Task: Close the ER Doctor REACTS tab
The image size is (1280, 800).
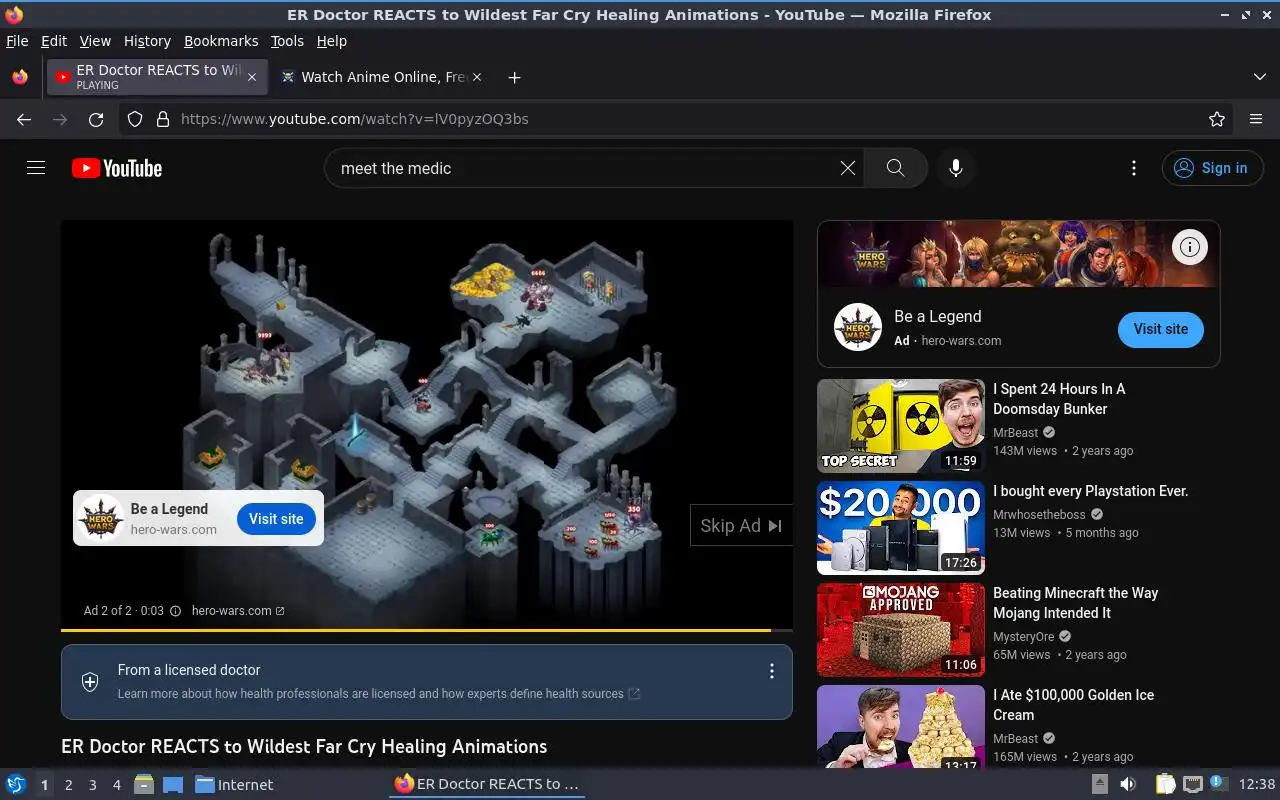Action: [x=252, y=77]
